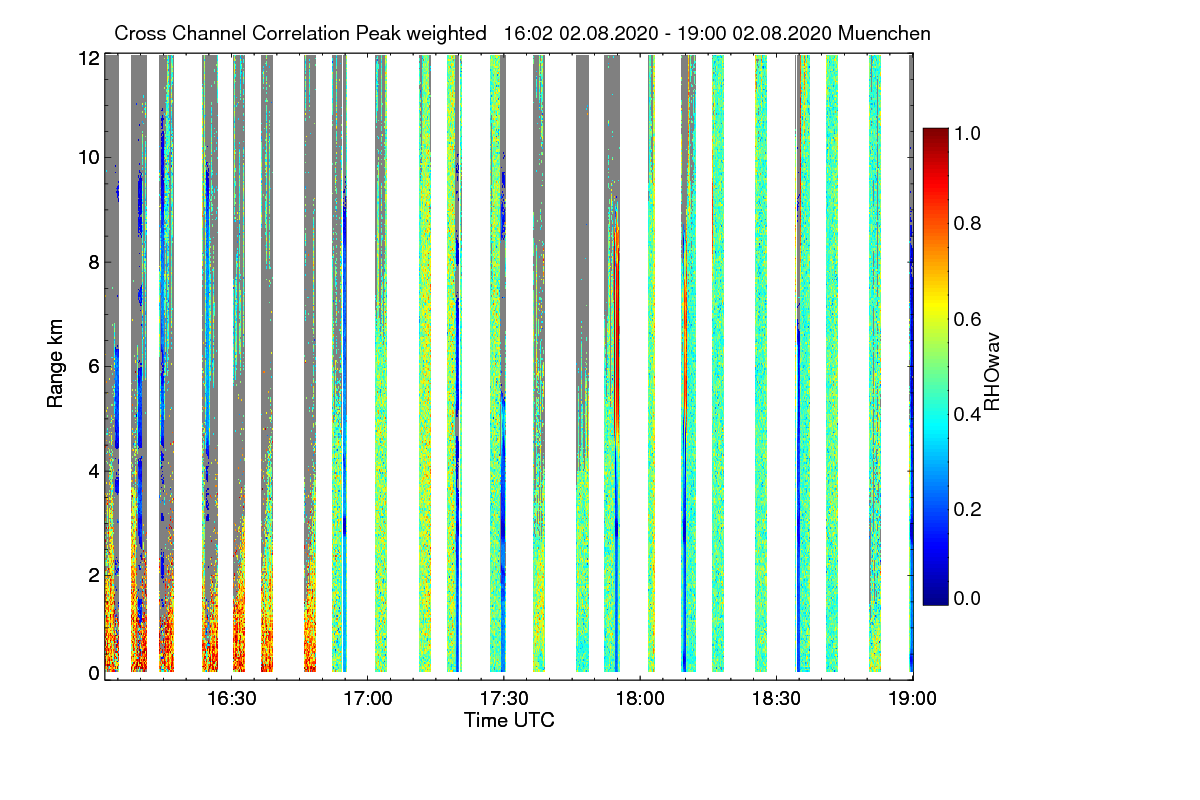Click the 1.0 colorbar value

click(966, 132)
